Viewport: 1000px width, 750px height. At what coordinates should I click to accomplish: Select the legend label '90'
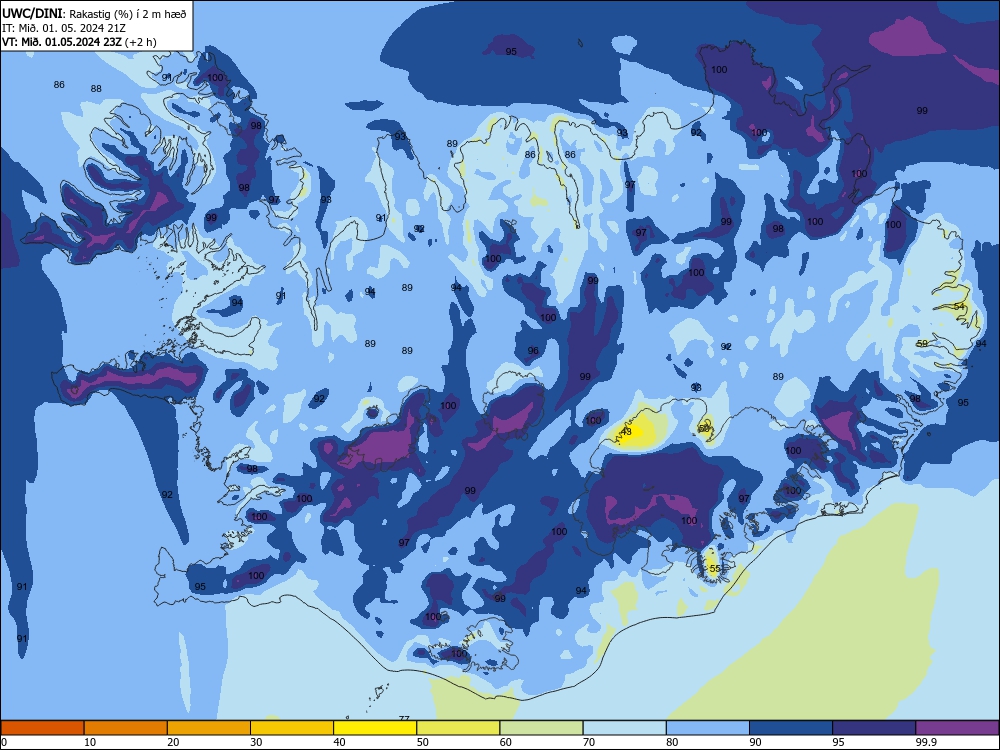(755, 742)
